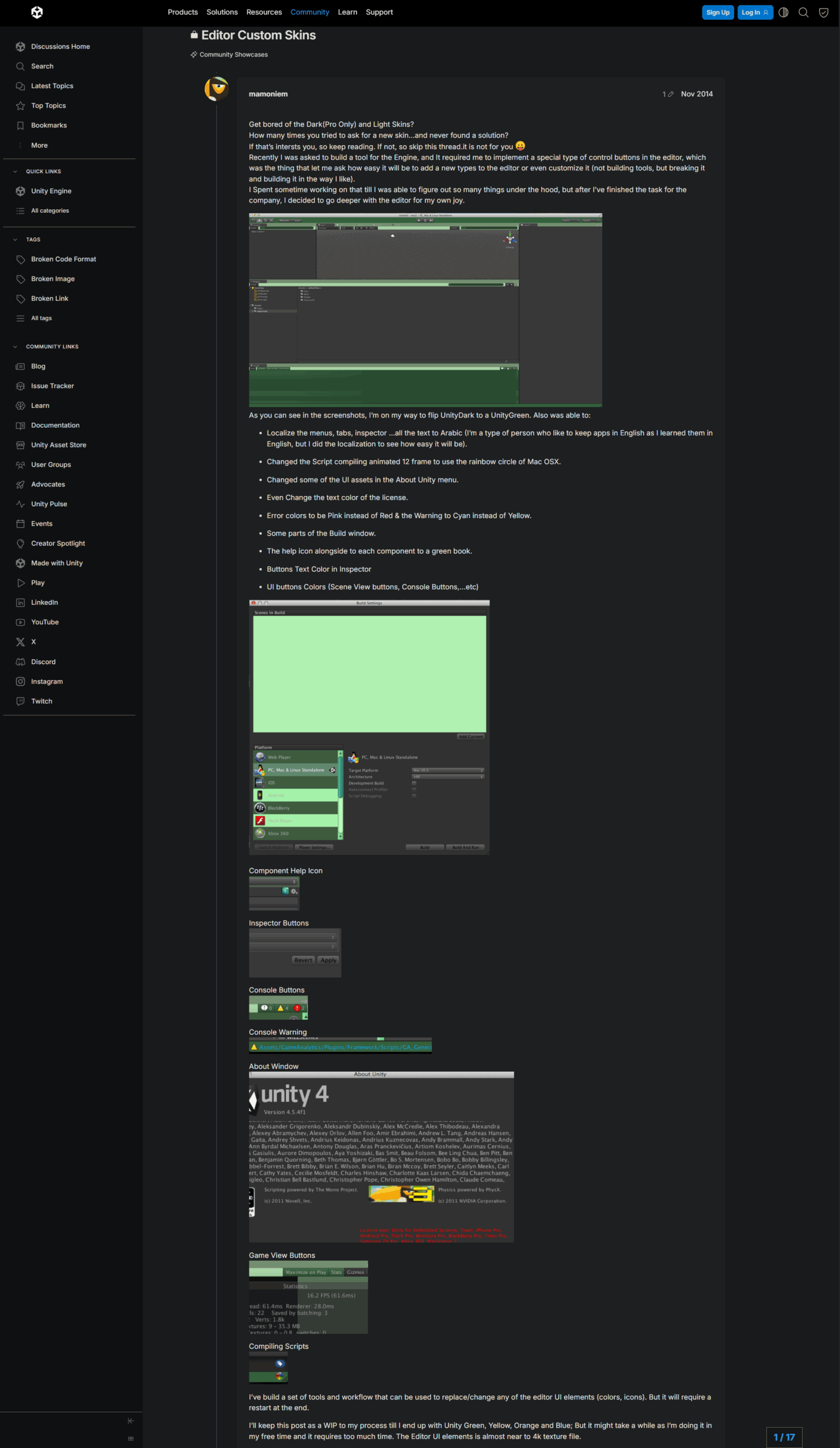
Task: Select the Broken Link tag
Action: [x=49, y=298]
